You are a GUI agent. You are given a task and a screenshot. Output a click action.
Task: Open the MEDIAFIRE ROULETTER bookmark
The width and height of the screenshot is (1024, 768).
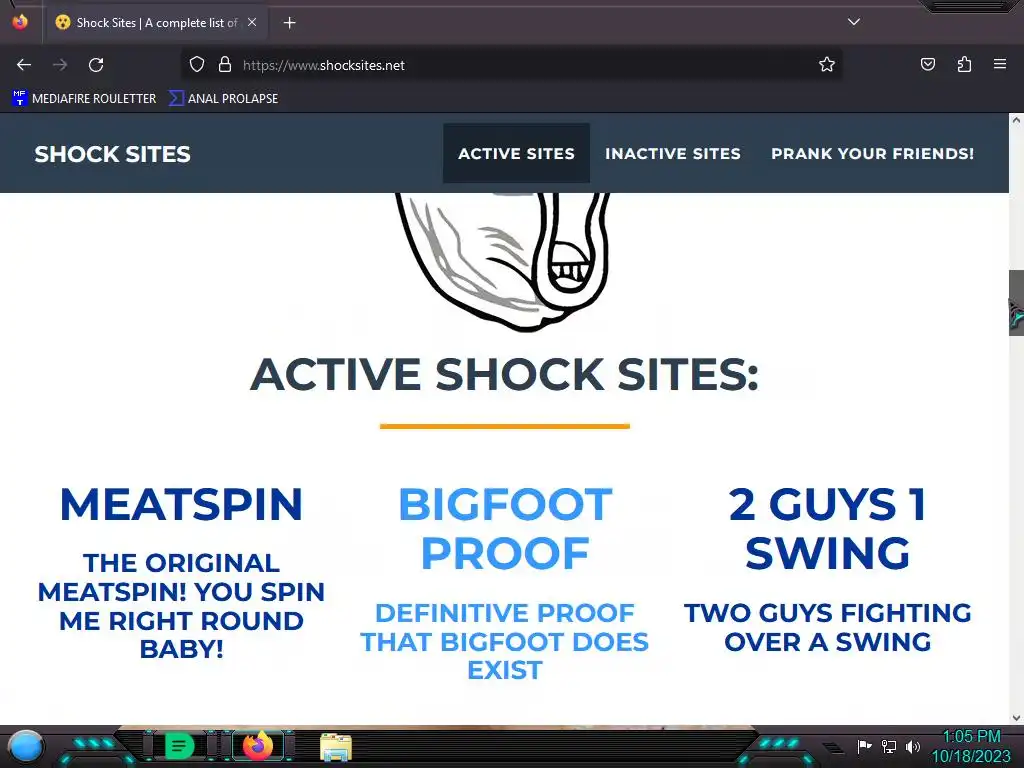coord(84,99)
